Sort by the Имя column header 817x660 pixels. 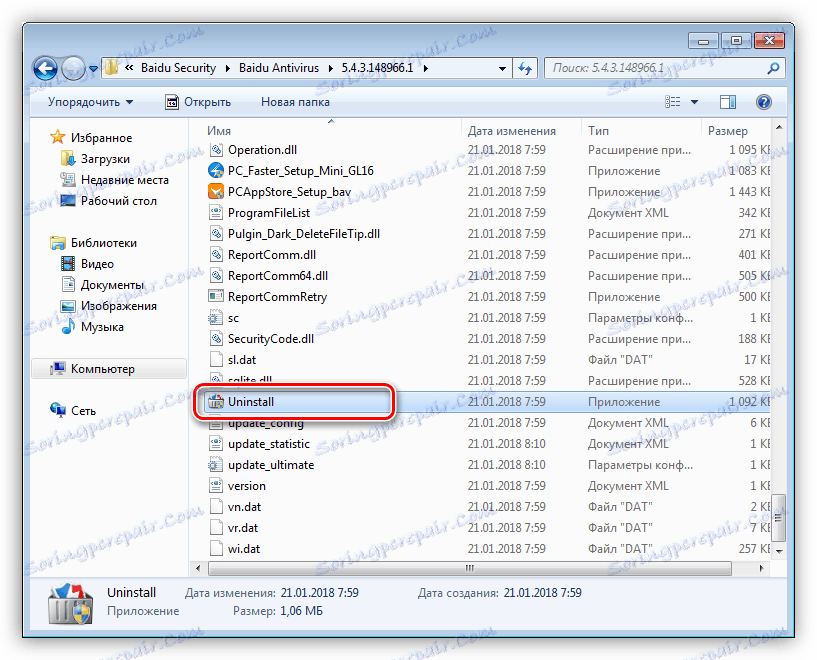pyautogui.click(x=219, y=131)
